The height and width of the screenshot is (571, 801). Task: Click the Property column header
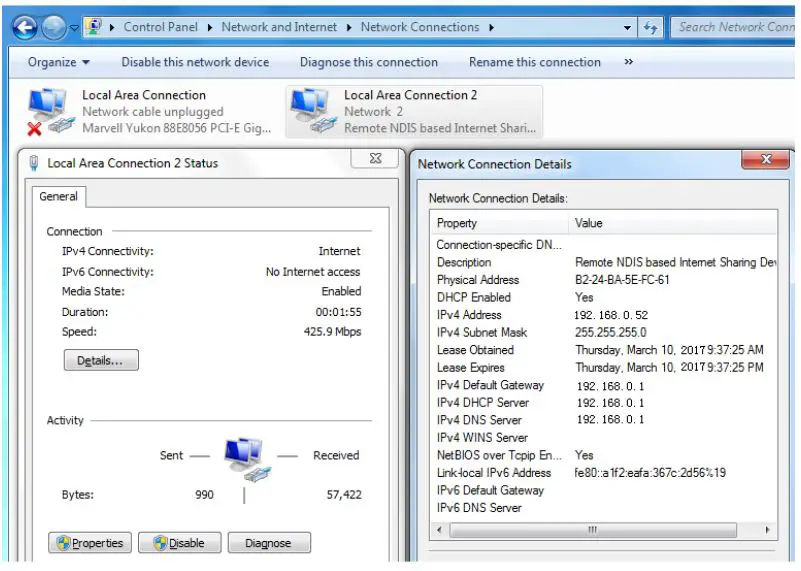point(500,223)
